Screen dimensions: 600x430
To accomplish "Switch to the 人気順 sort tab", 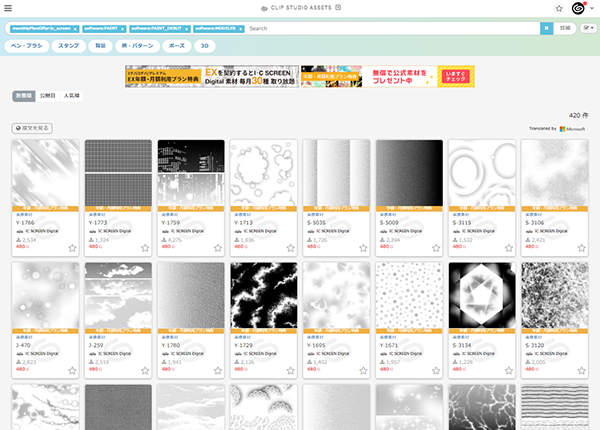I will click(72, 96).
